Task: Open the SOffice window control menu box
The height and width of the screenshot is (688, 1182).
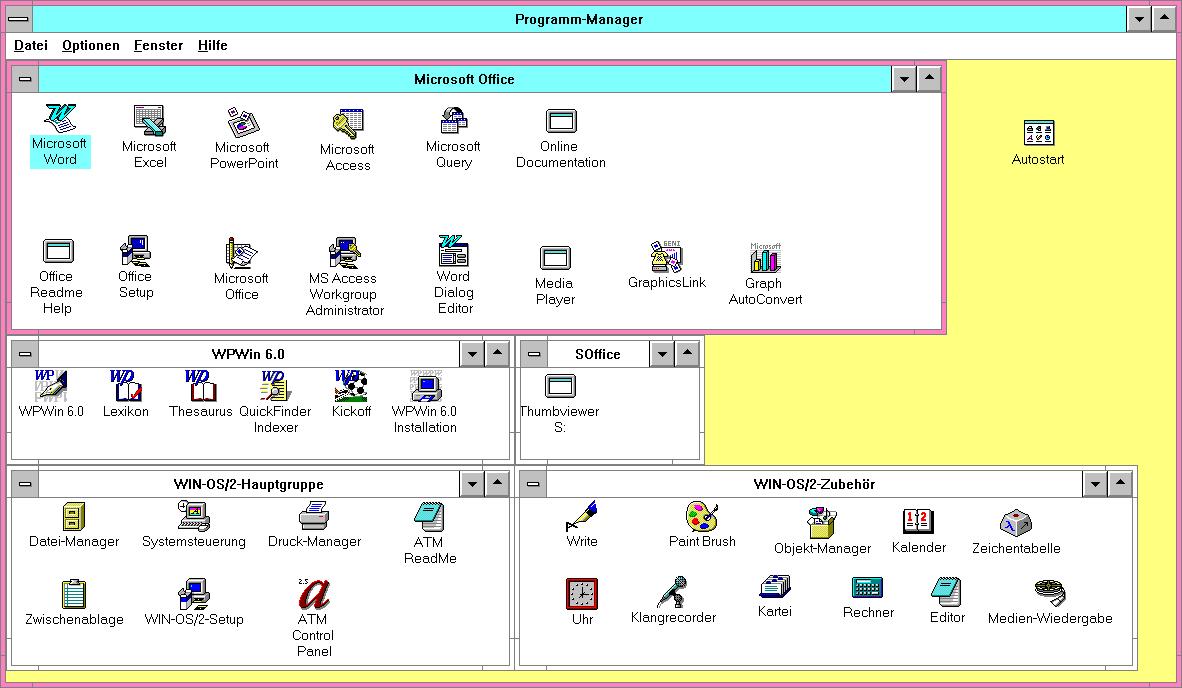Action: 533,353
